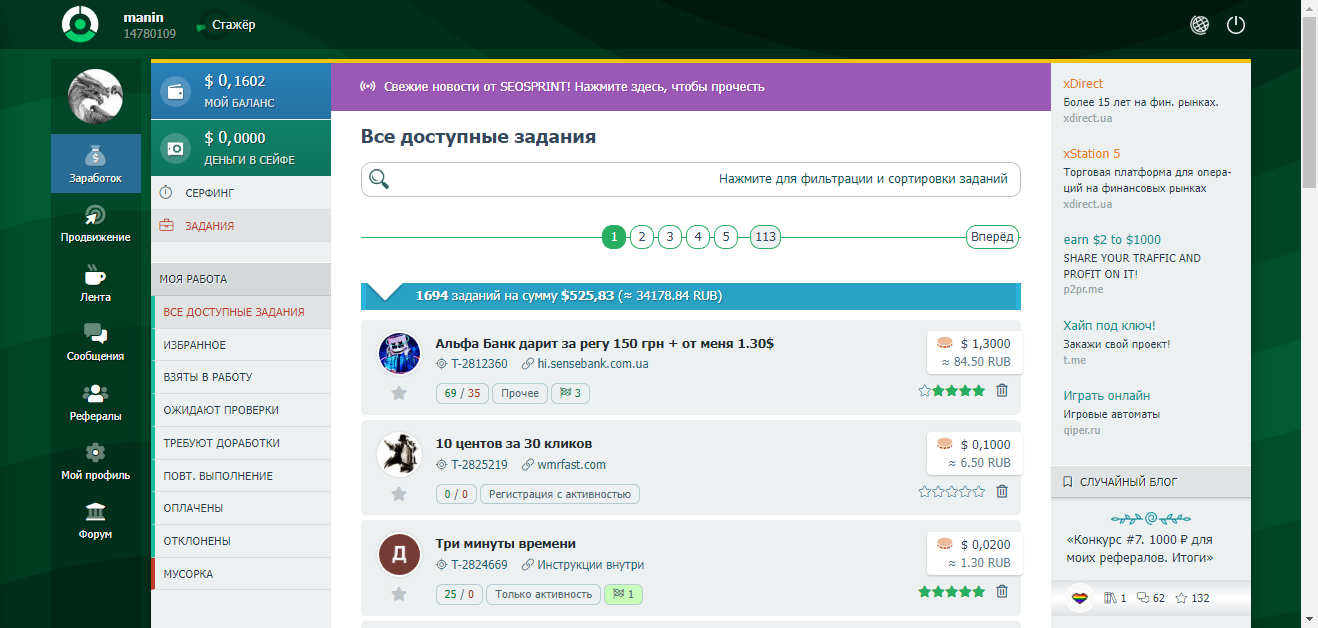This screenshot has height=628, width=1318.
Task: Click the magnifier icon in filter bar
Action: [x=379, y=179]
